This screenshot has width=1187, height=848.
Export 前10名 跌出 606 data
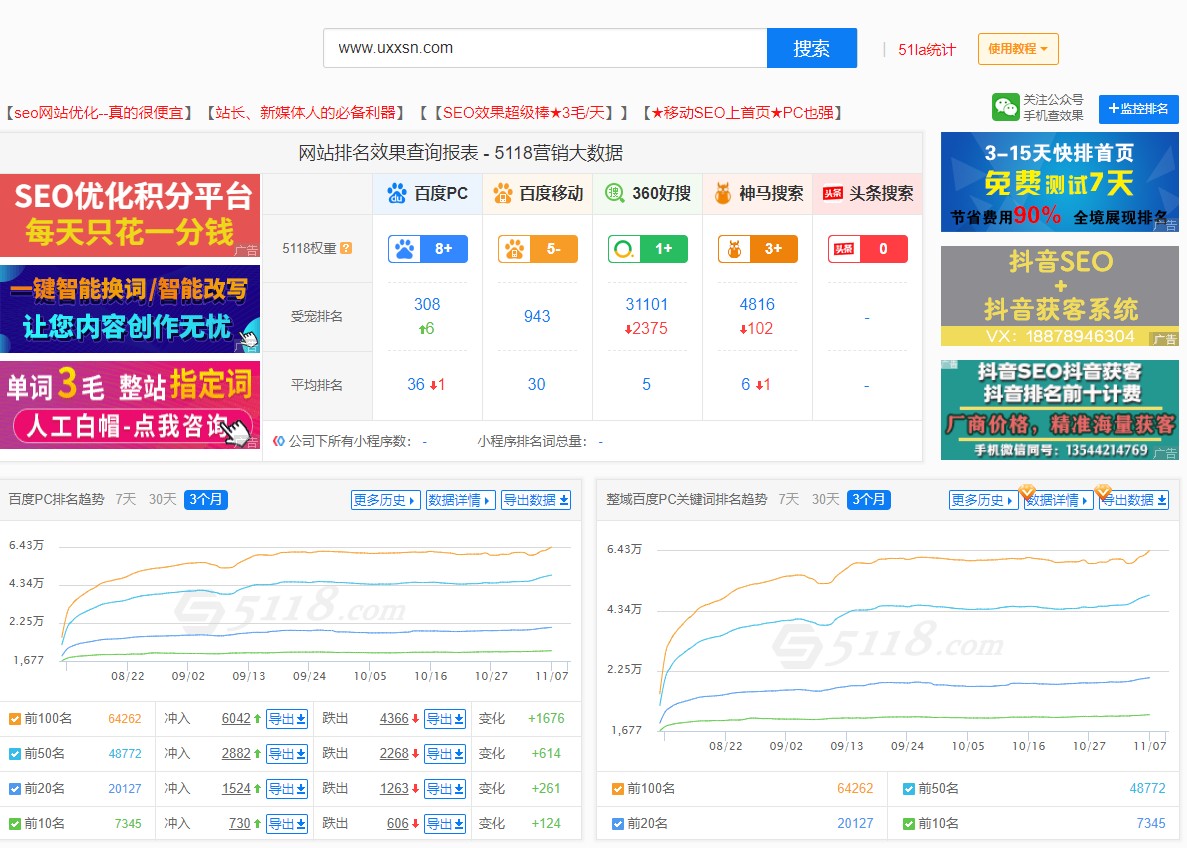(x=444, y=823)
